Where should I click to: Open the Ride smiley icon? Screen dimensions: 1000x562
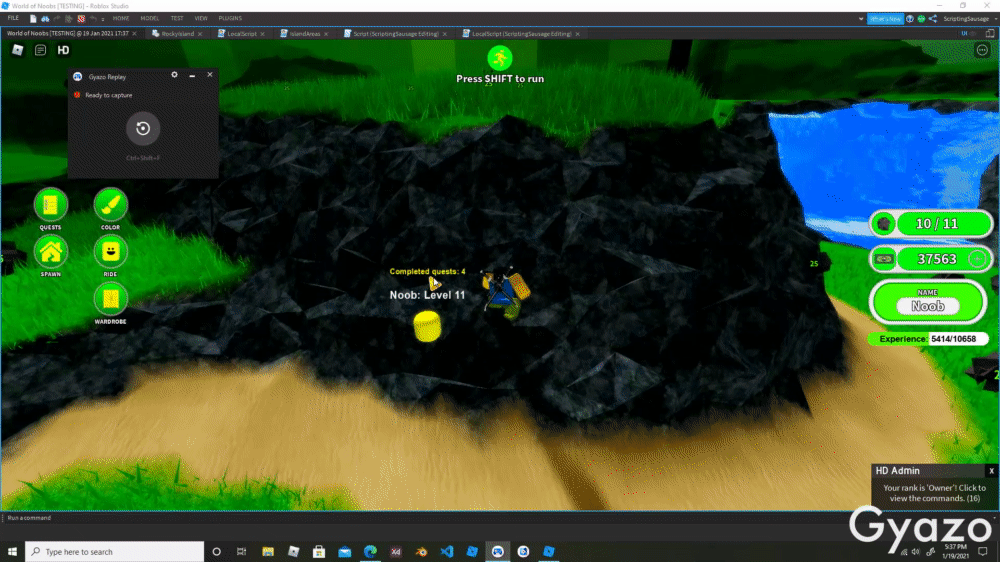coord(110,253)
